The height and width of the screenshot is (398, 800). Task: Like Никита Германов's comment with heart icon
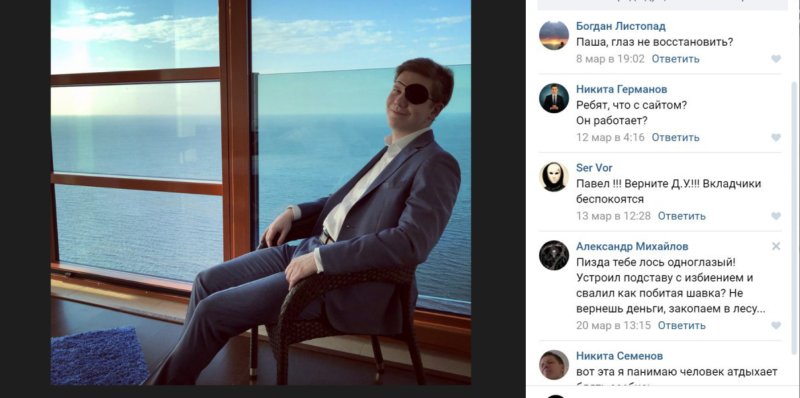click(776, 138)
